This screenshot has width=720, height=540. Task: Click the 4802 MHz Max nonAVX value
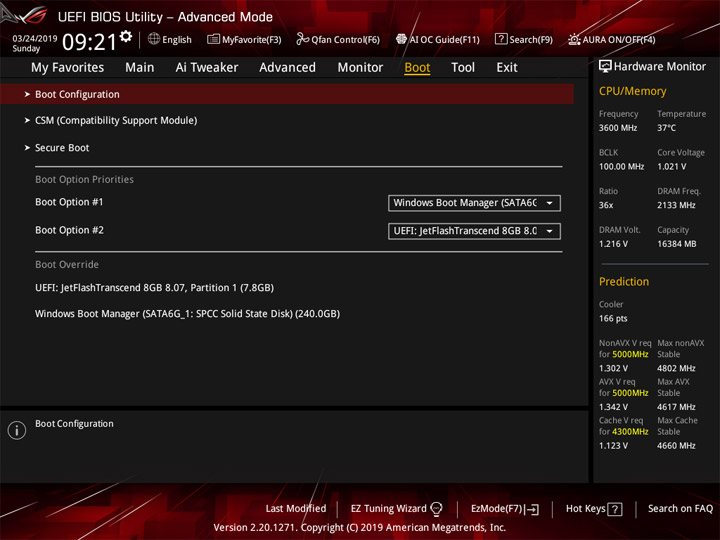pyautogui.click(x=676, y=368)
